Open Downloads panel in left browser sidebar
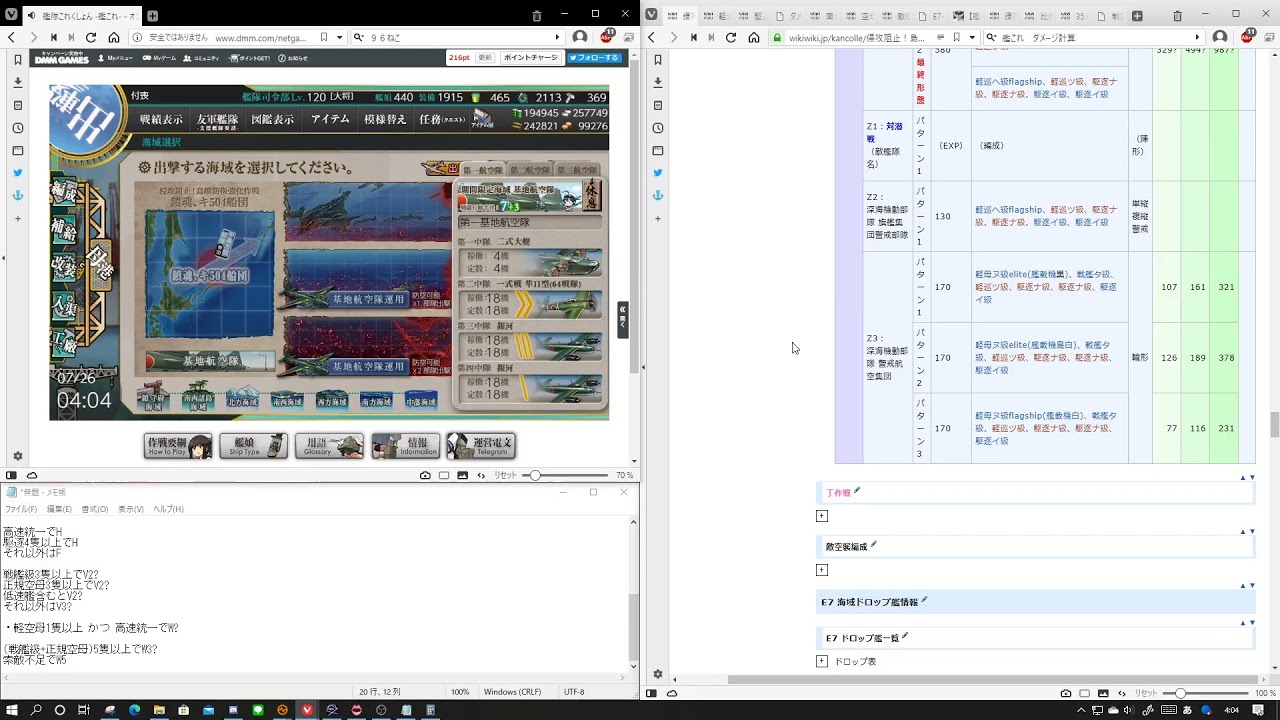 pos(18,83)
